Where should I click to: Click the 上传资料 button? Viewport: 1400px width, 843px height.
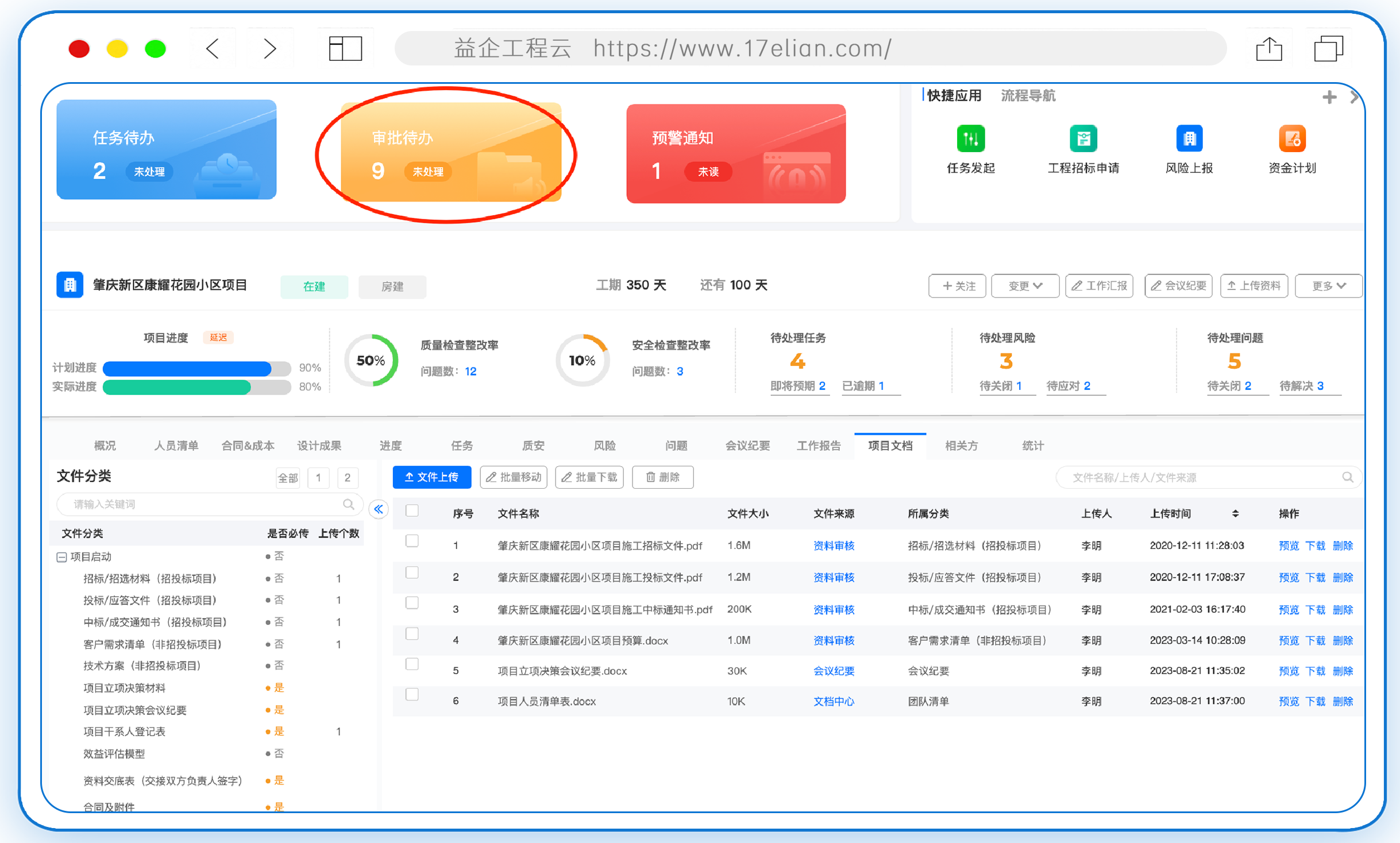pos(1254,286)
